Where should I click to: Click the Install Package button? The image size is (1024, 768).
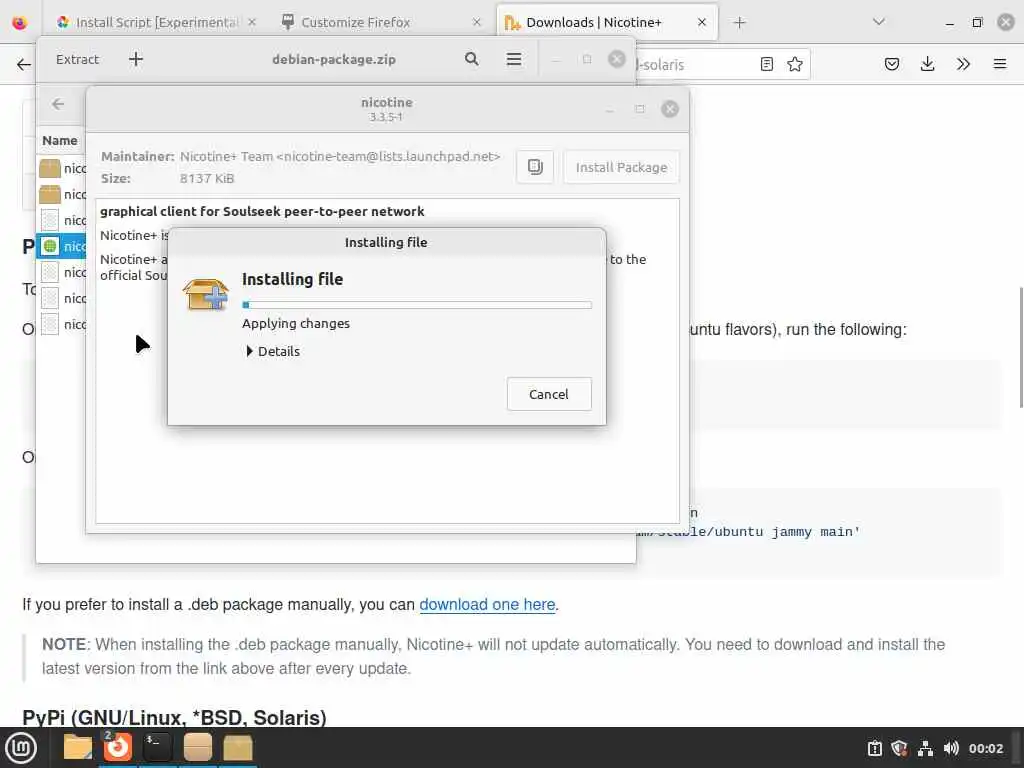[621, 167]
